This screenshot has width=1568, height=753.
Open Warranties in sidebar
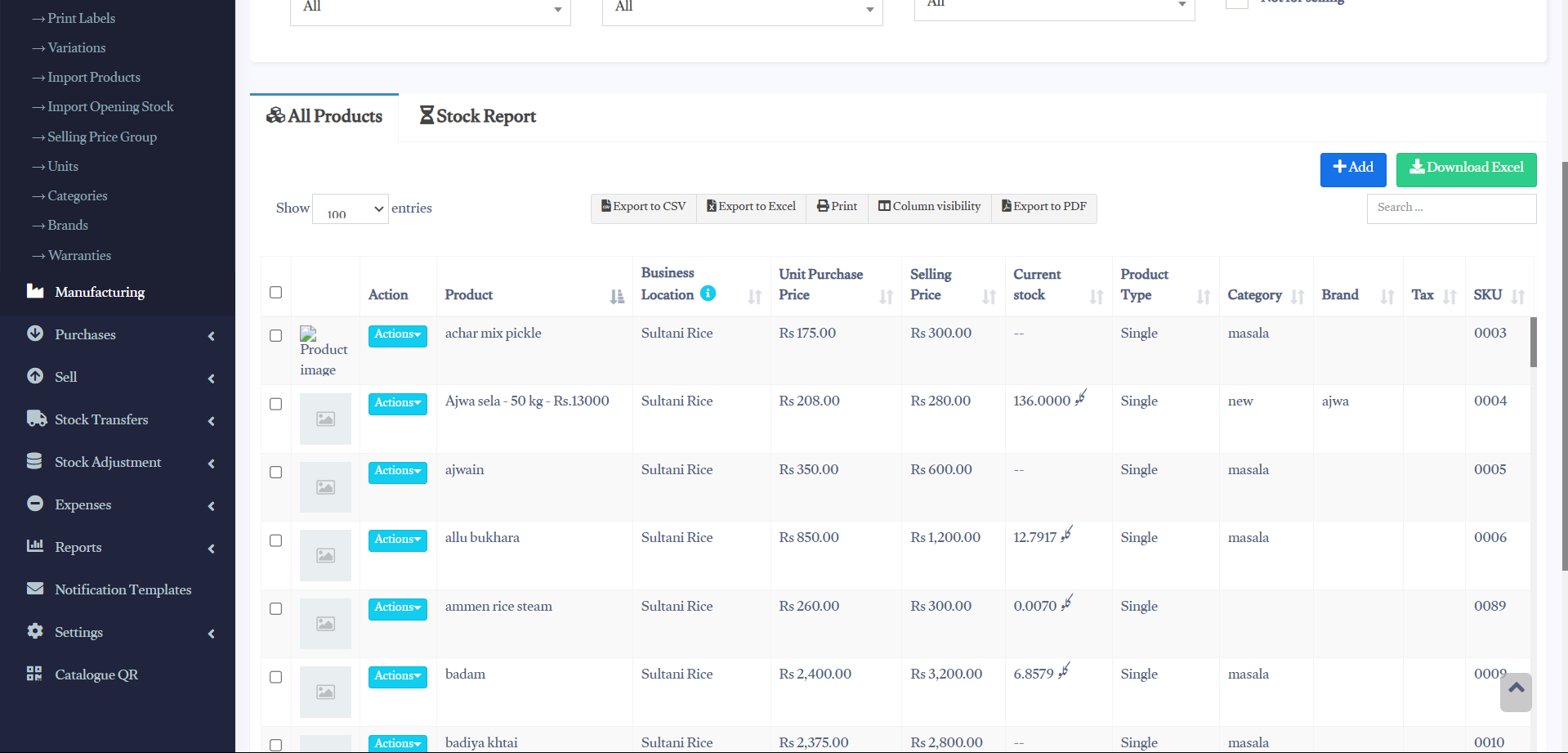coord(78,255)
